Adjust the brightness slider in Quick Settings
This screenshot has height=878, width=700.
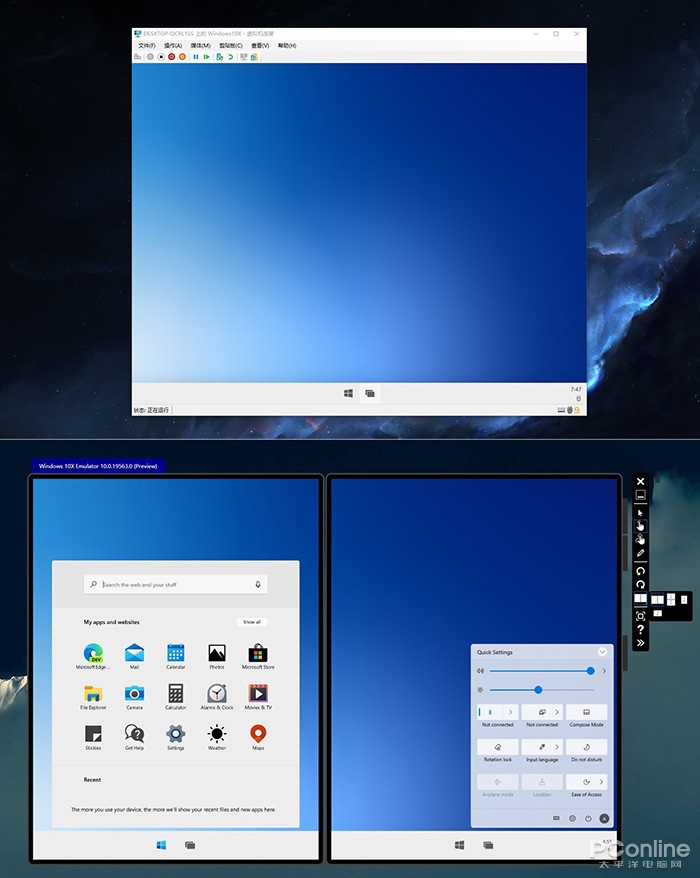(540, 690)
